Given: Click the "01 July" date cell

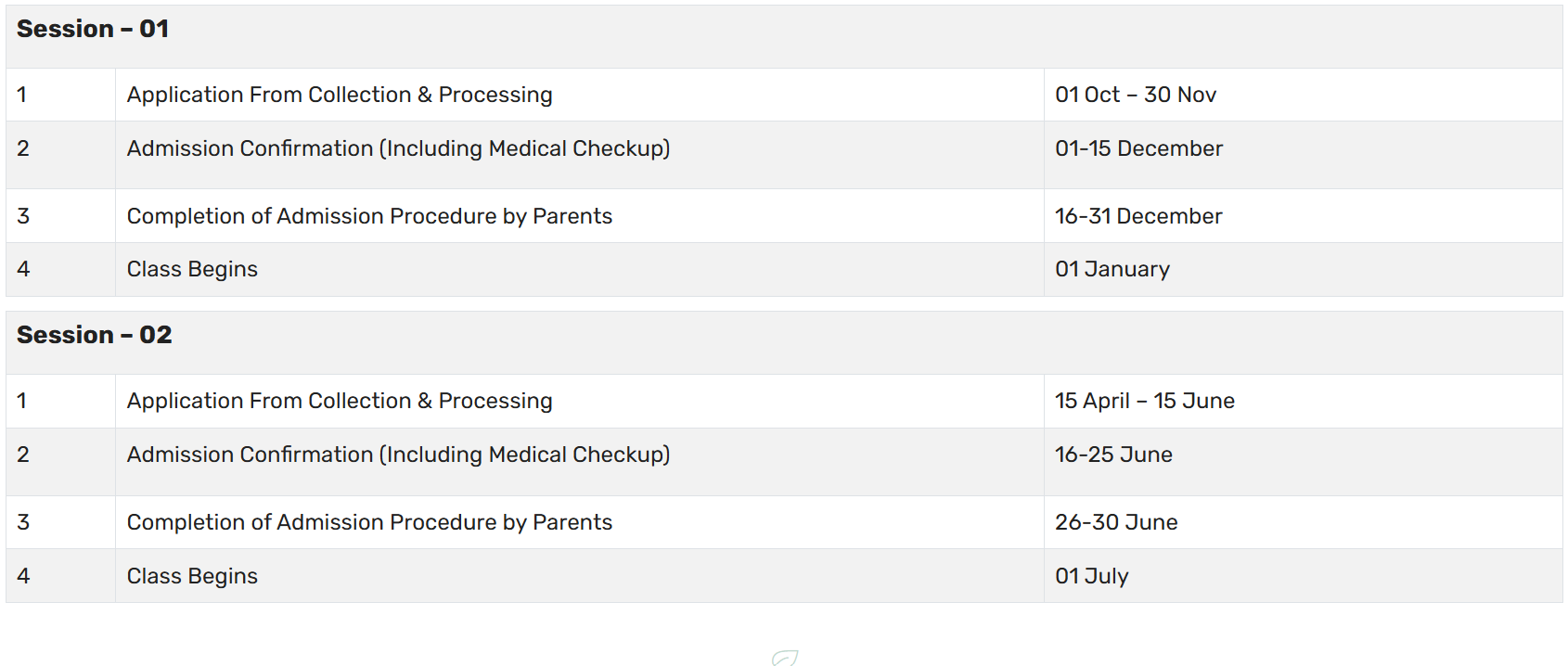Looking at the screenshot, I should tap(1092, 577).
